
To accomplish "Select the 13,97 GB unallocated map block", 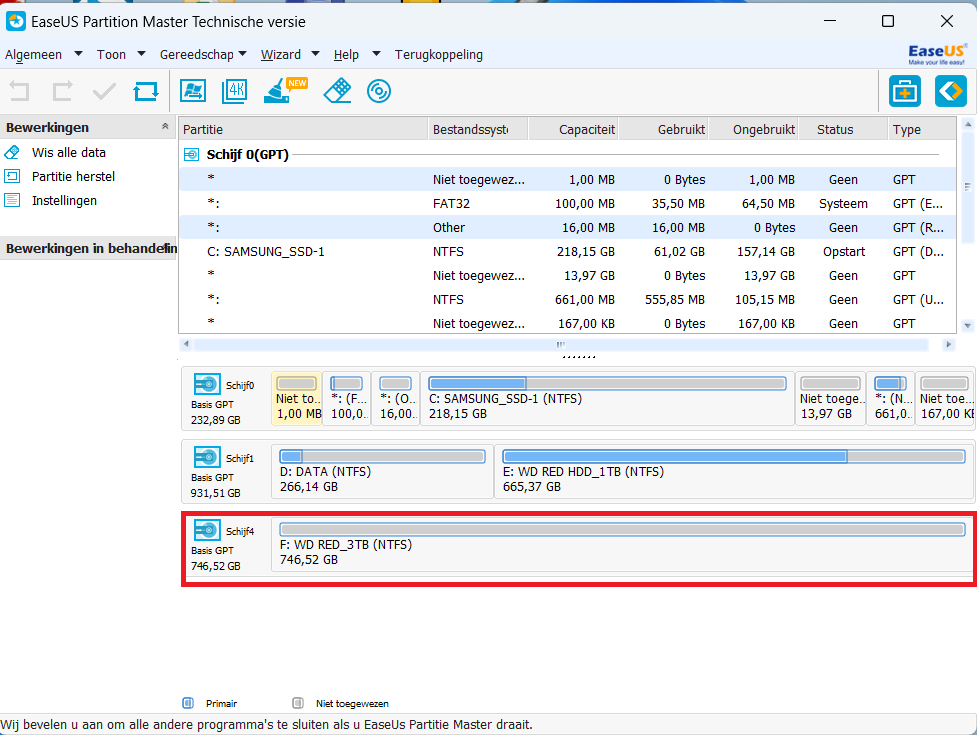I will click(831, 399).
